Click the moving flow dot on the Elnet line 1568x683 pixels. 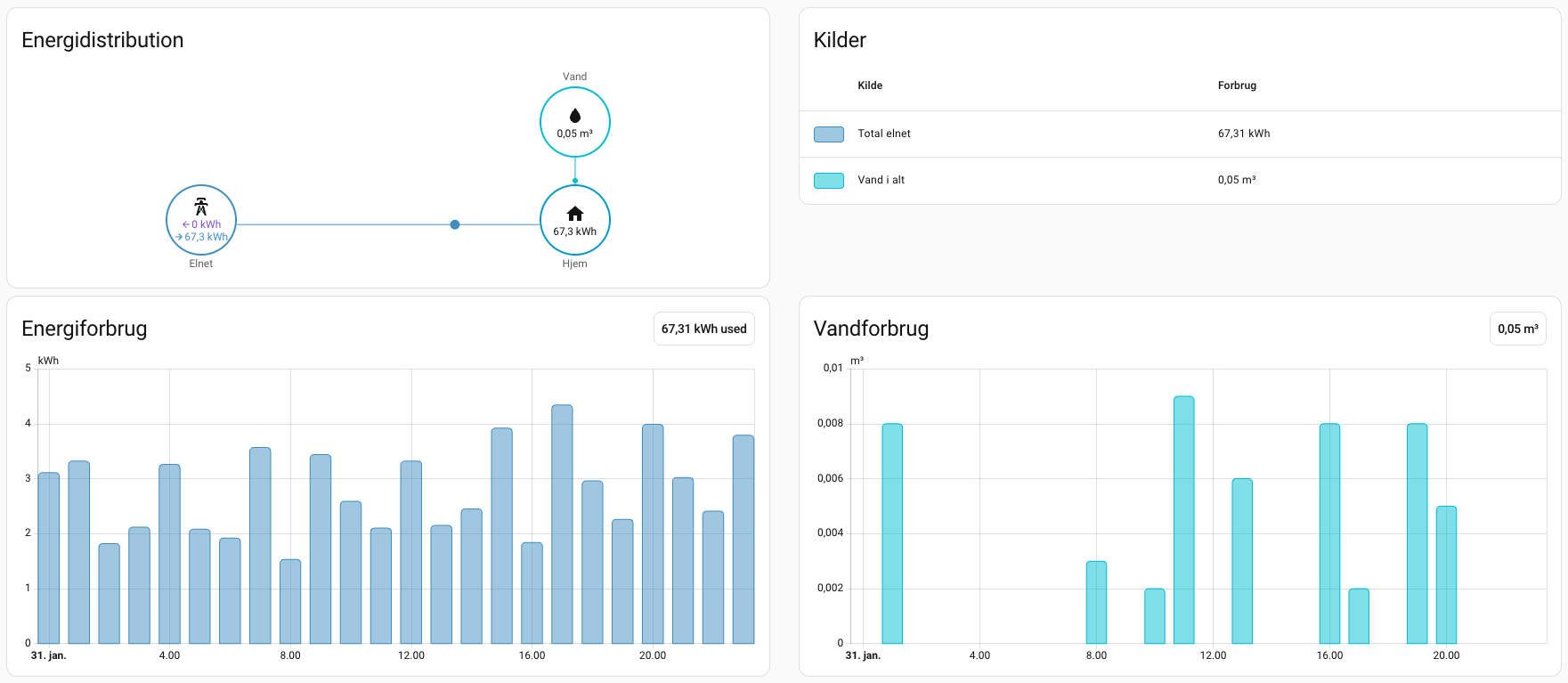[455, 224]
